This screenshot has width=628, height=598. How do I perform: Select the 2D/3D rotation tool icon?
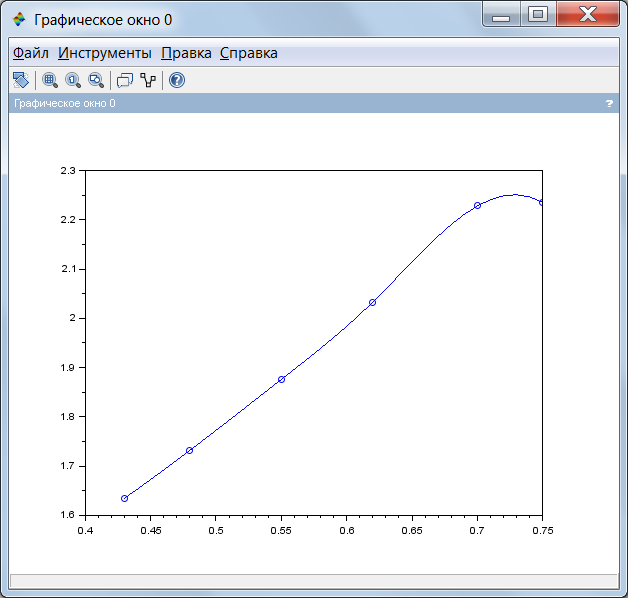click(21, 80)
